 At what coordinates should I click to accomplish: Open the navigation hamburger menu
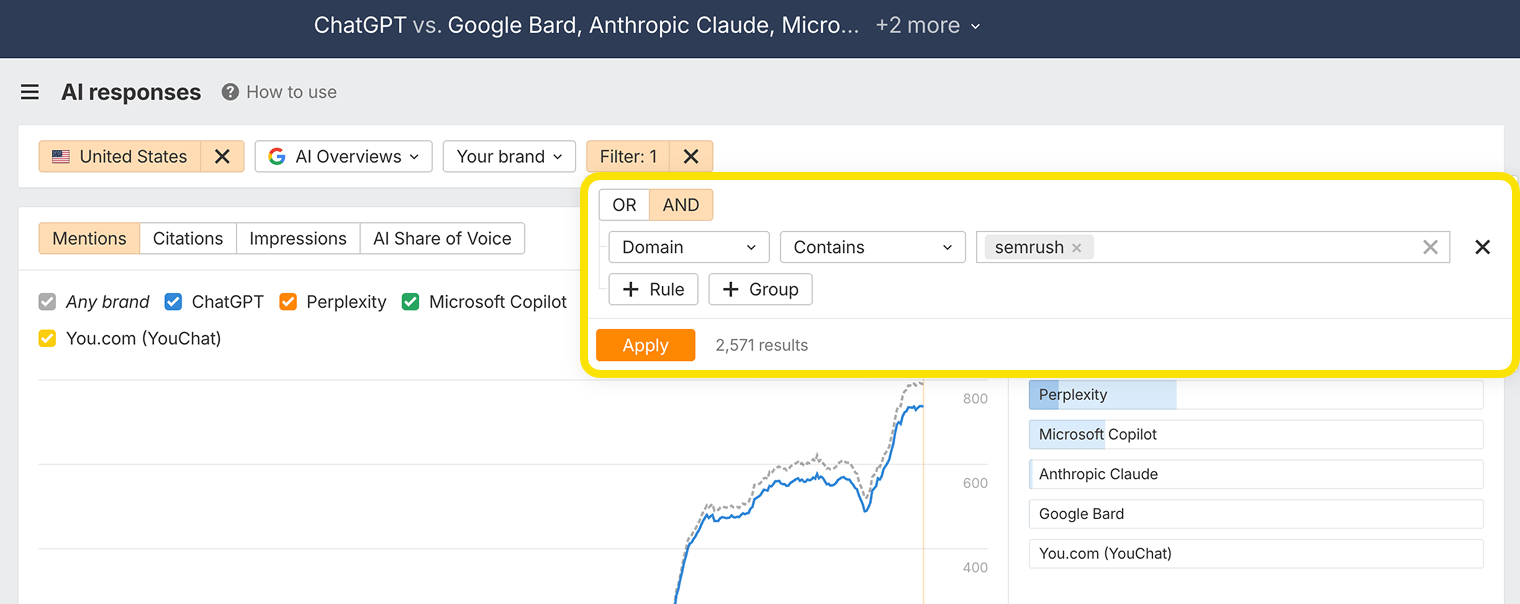tap(29, 91)
